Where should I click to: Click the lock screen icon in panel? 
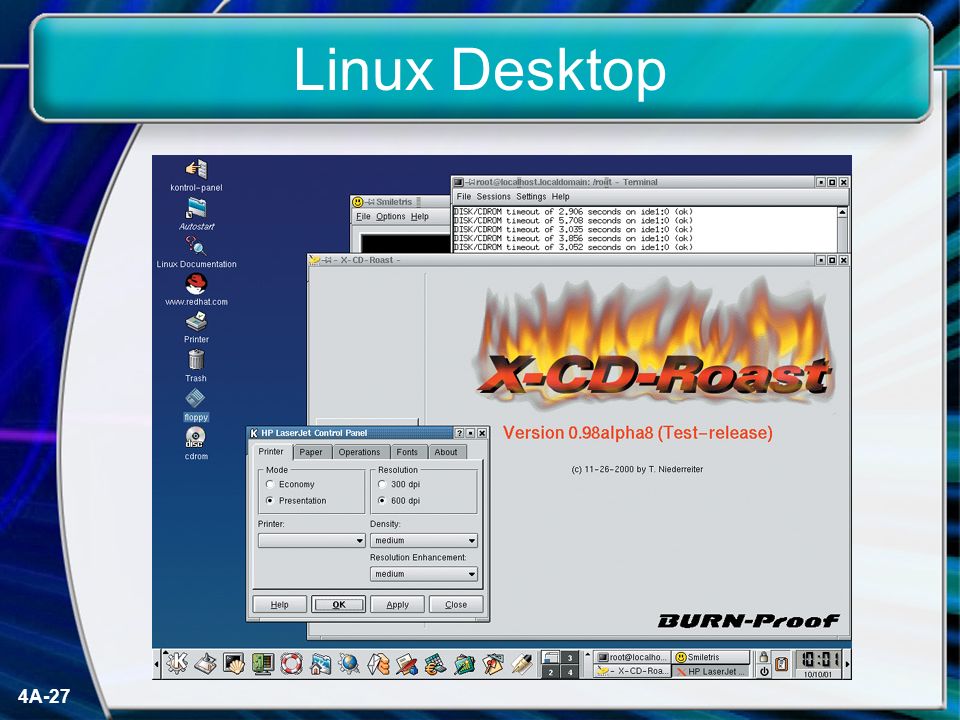763,657
